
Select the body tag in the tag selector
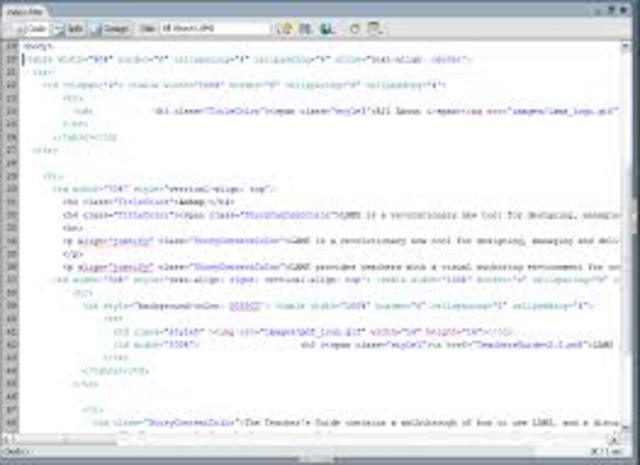(x=16, y=452)
